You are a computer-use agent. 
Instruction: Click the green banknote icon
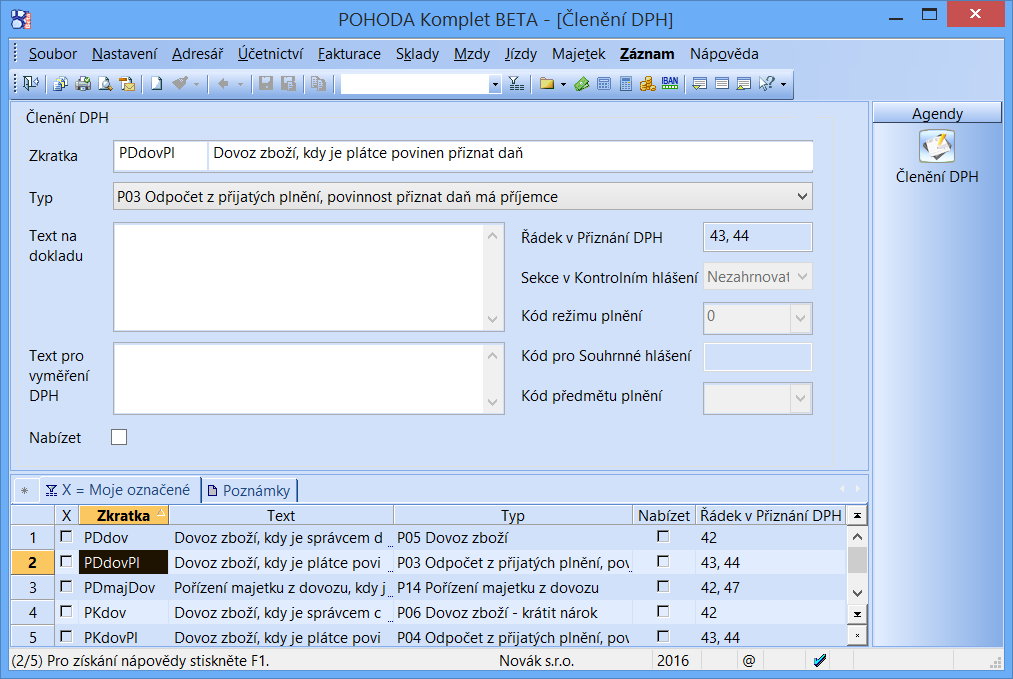(581, 83)
